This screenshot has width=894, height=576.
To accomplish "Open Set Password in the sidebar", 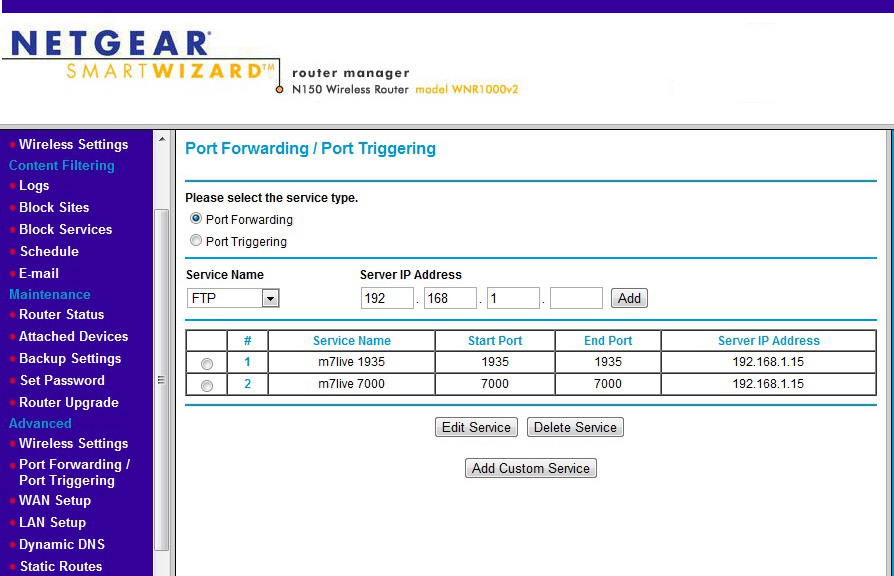I will [x=62, y=380].
